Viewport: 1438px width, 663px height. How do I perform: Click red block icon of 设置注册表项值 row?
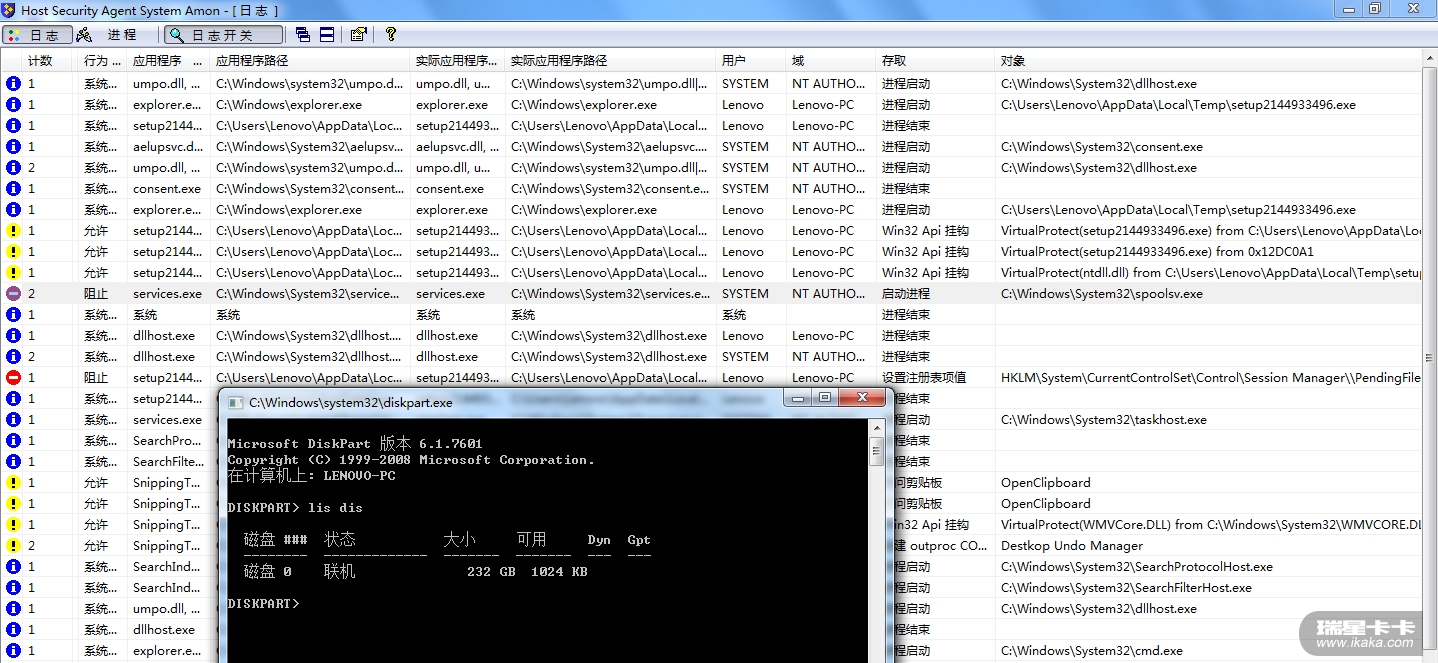click(x=12, y=378)
